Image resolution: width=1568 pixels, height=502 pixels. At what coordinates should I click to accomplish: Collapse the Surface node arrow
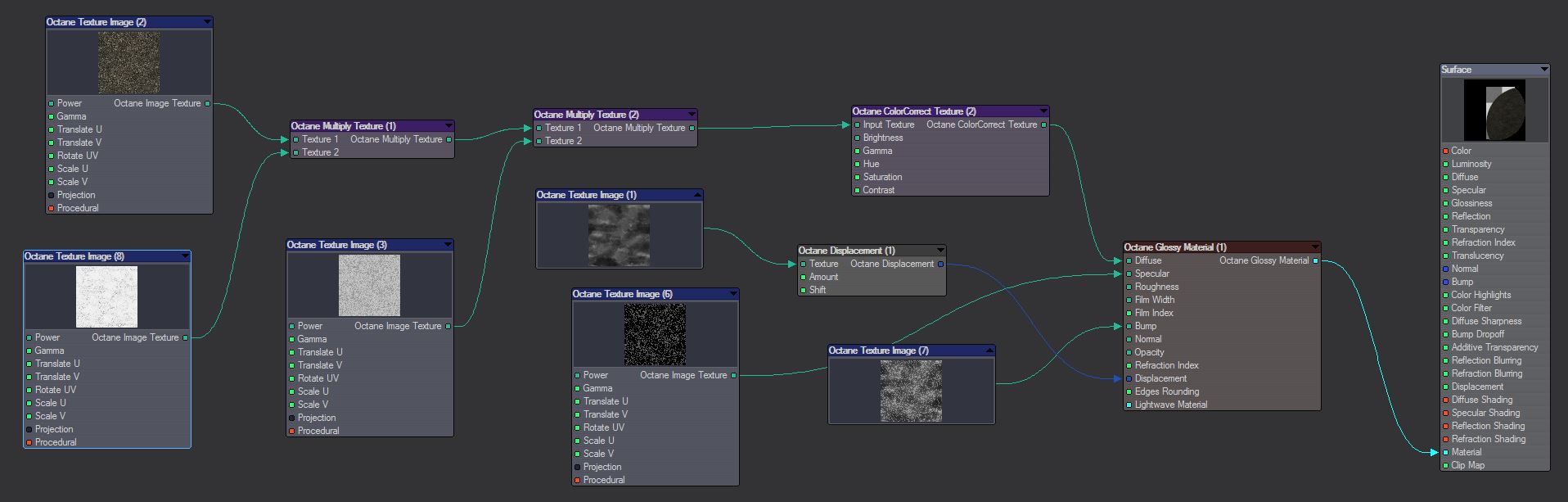pyautogui.click(x=1543, y=70)
